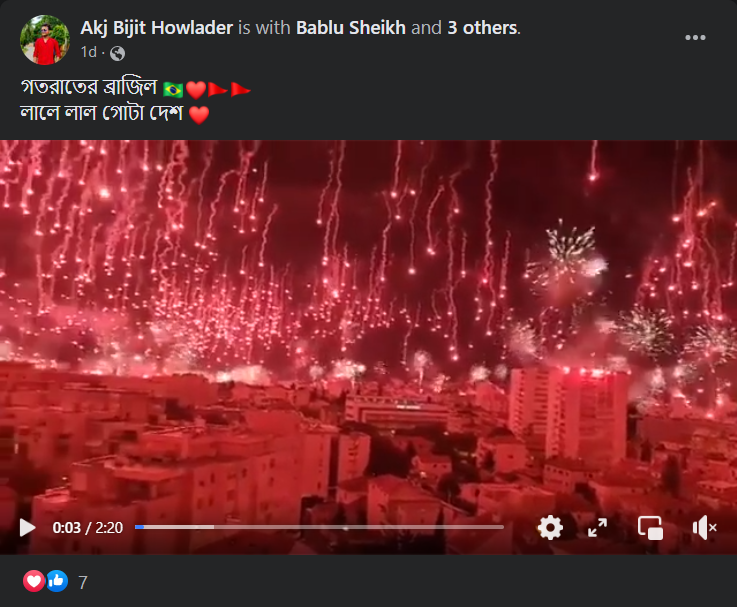737x607 pixels.
Task: Open video settings gear
Action: coord(550,528)
